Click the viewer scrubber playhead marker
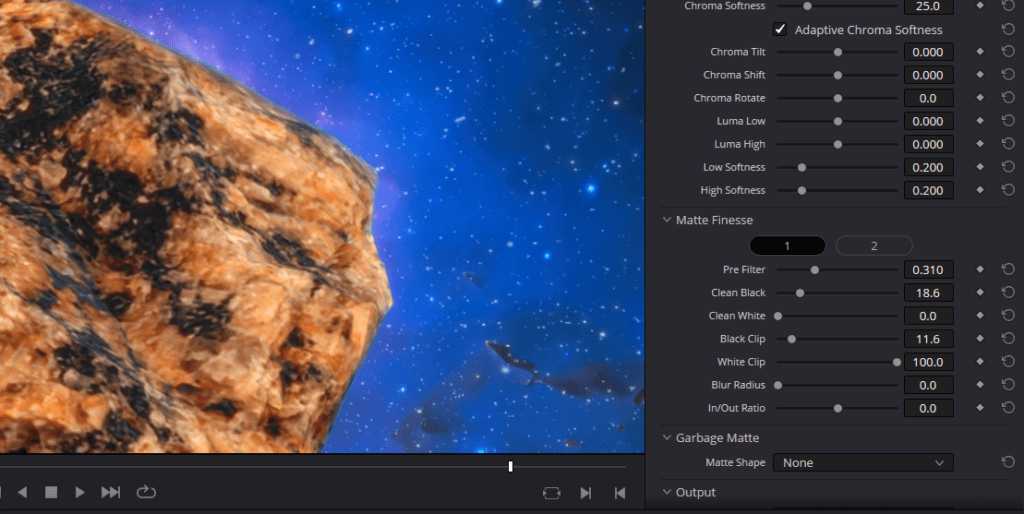Screen dimensions: 1024x514 pos(511,466)
